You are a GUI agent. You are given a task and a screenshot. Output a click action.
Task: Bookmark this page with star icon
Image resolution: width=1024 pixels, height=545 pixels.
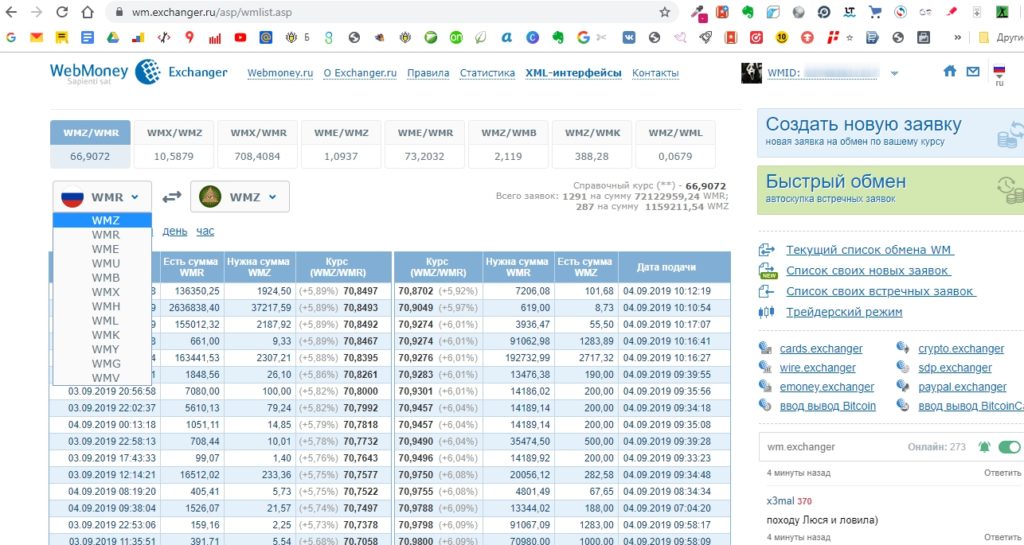pyautogui.click(x=665, y=12)
